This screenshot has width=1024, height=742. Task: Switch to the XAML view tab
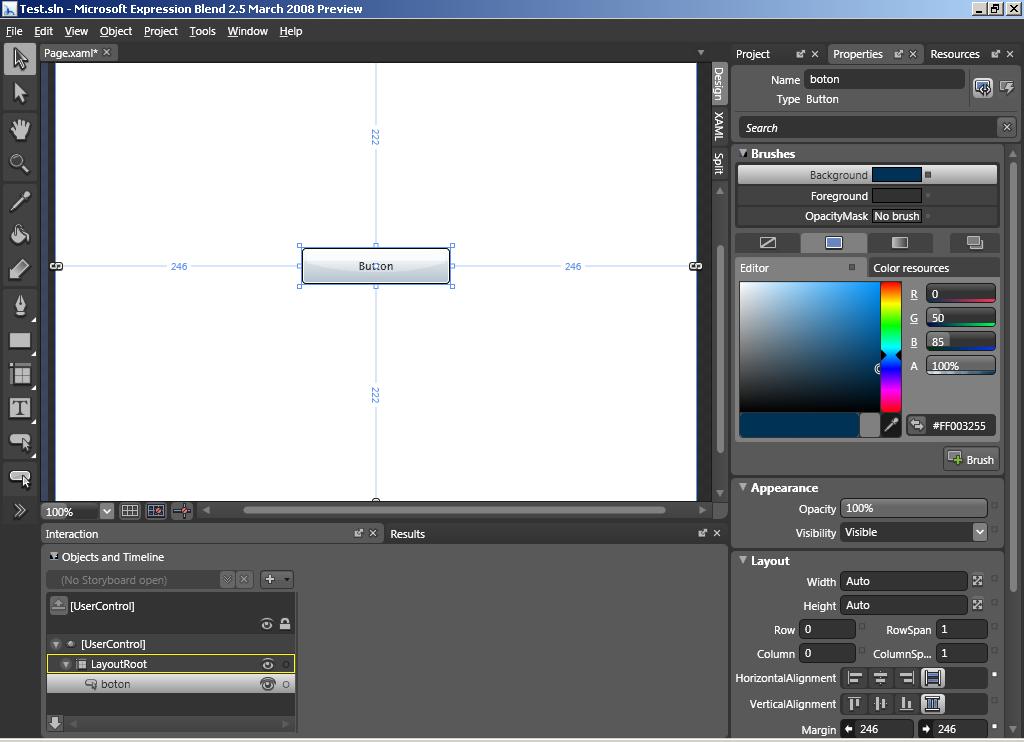pyautogui.click(x=719, y=126)
